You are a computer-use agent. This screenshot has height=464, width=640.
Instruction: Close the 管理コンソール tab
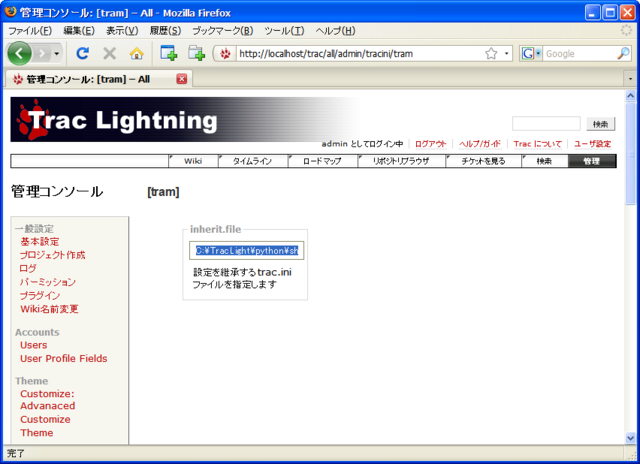[182, 79]
